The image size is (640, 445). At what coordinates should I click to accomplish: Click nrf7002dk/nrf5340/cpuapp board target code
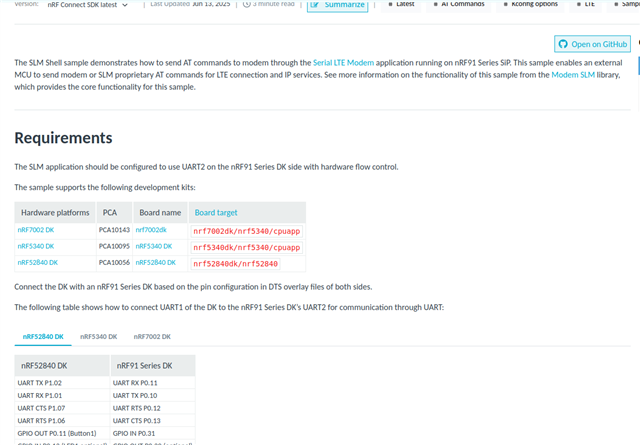click(247, 231)
